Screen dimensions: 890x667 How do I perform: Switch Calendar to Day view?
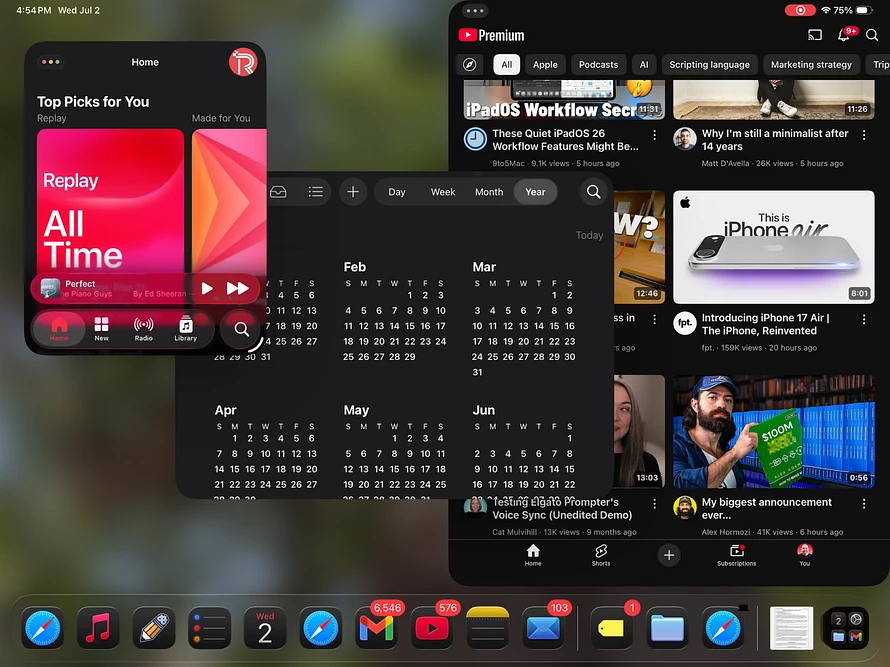point(397,192)
